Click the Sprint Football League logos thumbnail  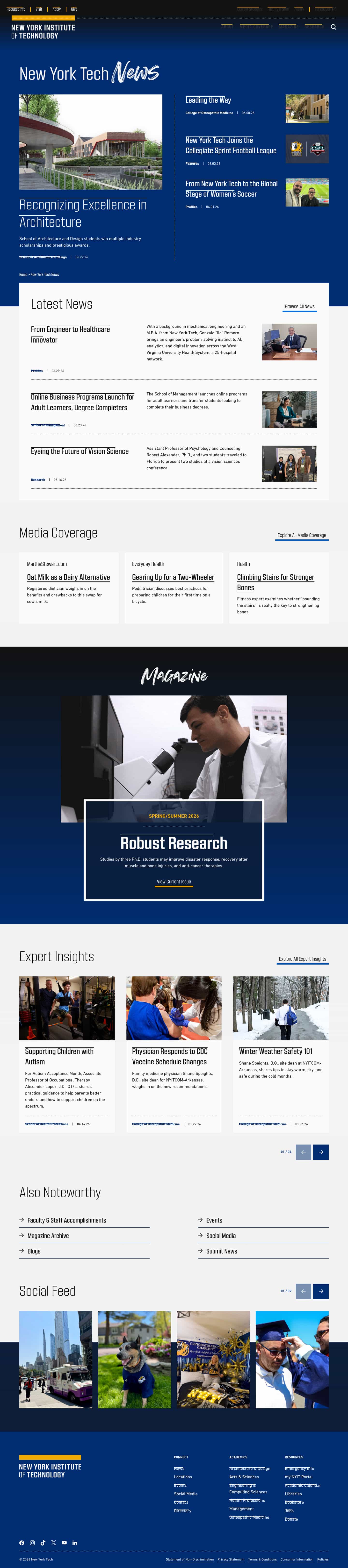point(307,149)
